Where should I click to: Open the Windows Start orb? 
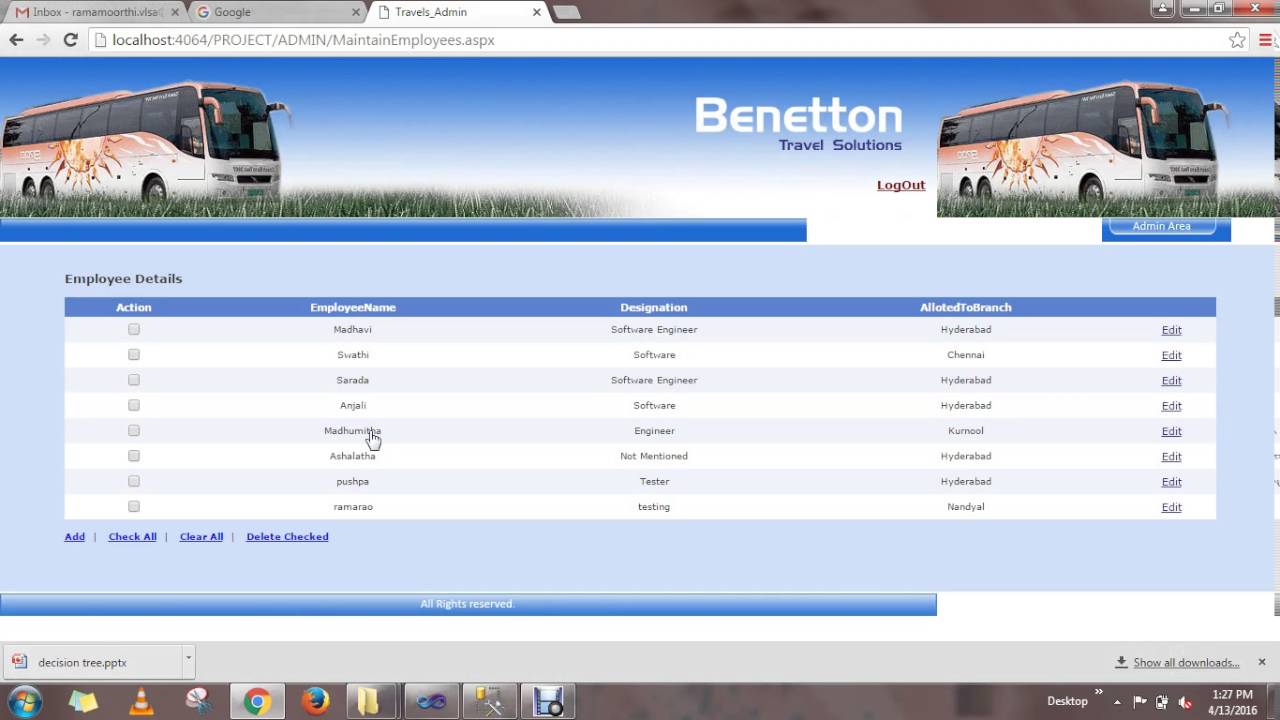click(25, 701)
